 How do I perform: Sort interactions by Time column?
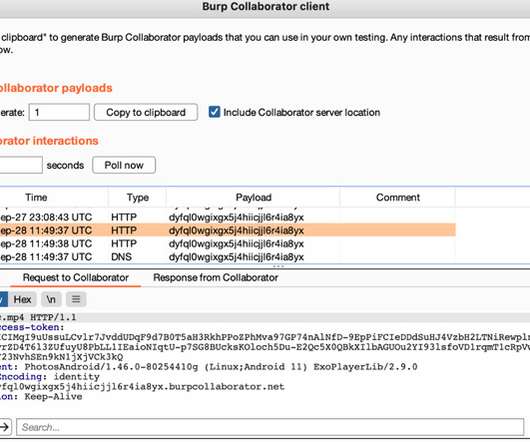click(36, 197)
